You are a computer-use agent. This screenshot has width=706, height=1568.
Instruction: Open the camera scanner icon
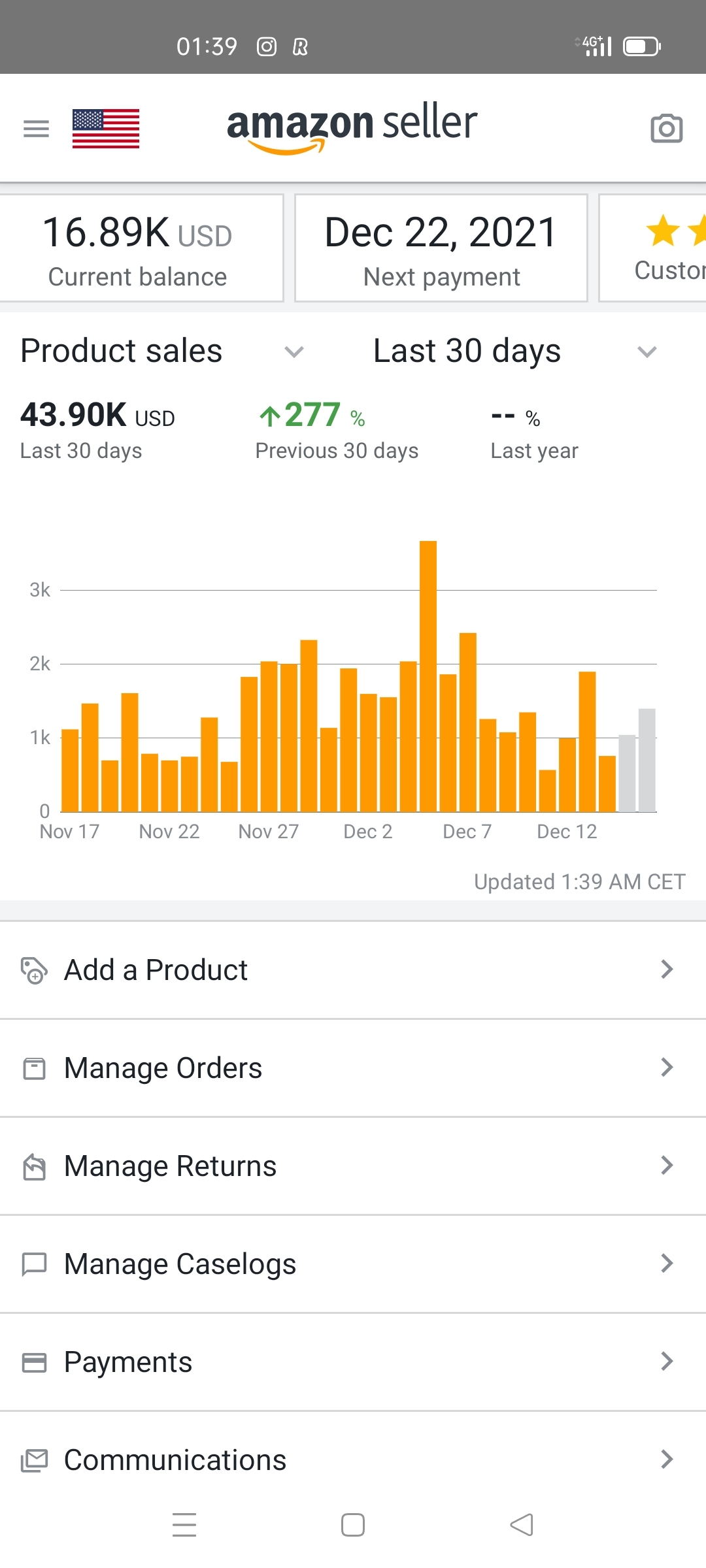click(x=666, y=129)
